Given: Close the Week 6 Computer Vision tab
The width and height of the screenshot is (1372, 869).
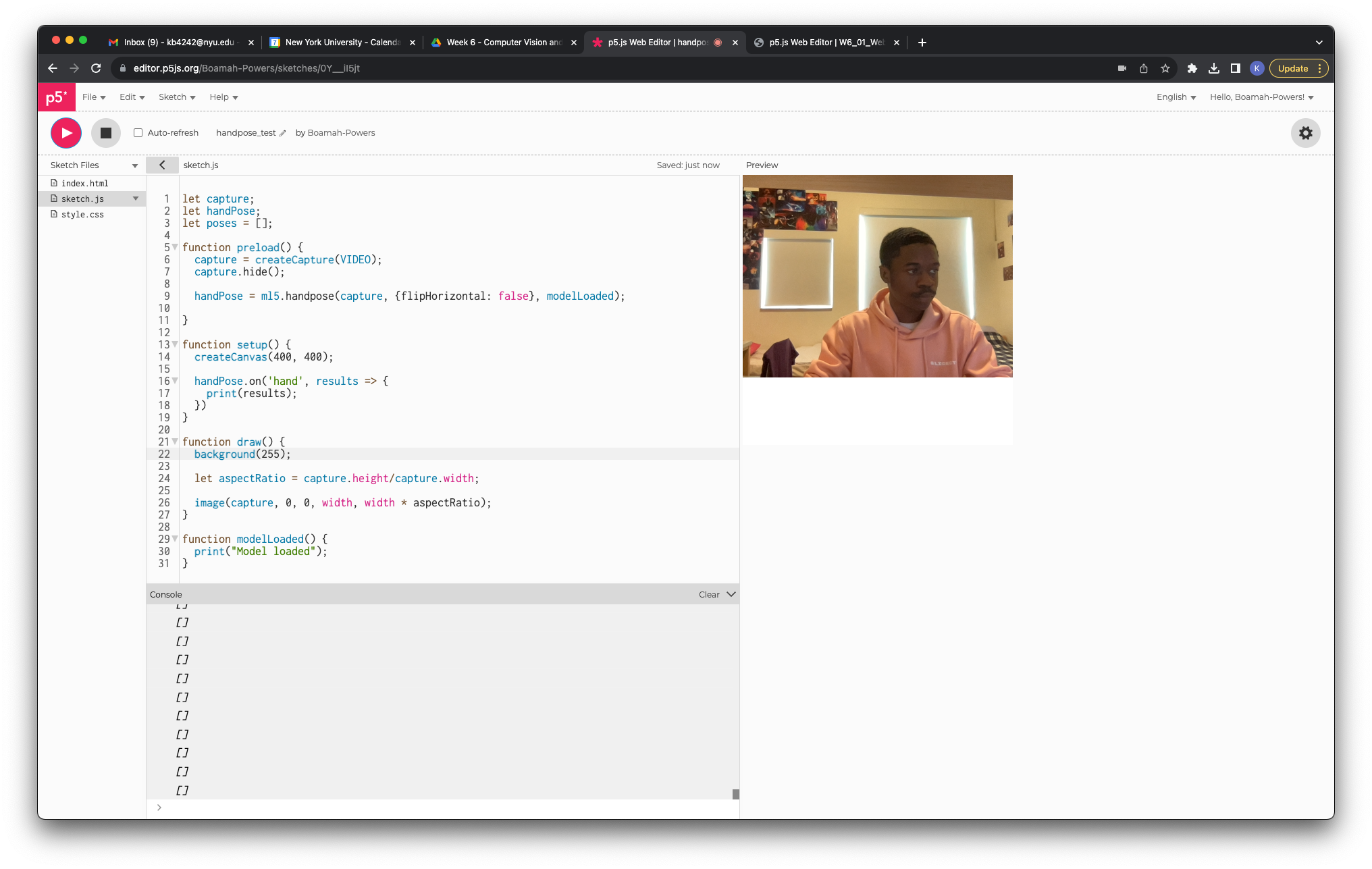Looking at the screenshot, I should (574, 43).
